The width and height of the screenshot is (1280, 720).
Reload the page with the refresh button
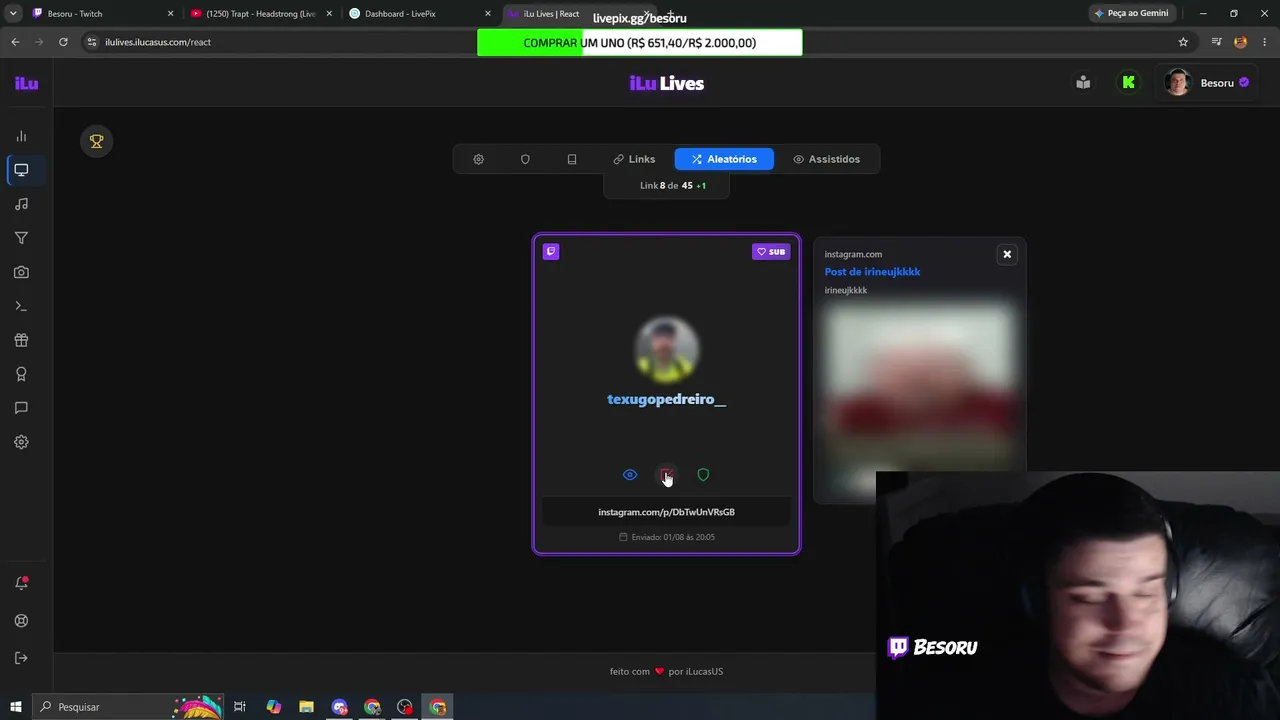[x=63, y=42]
